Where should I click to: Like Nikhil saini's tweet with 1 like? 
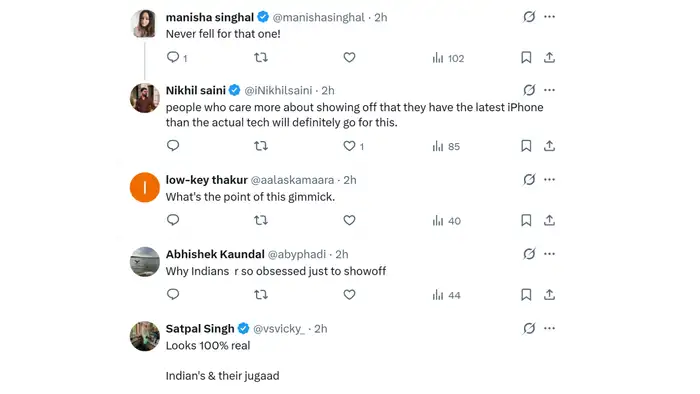pos(353,146)
